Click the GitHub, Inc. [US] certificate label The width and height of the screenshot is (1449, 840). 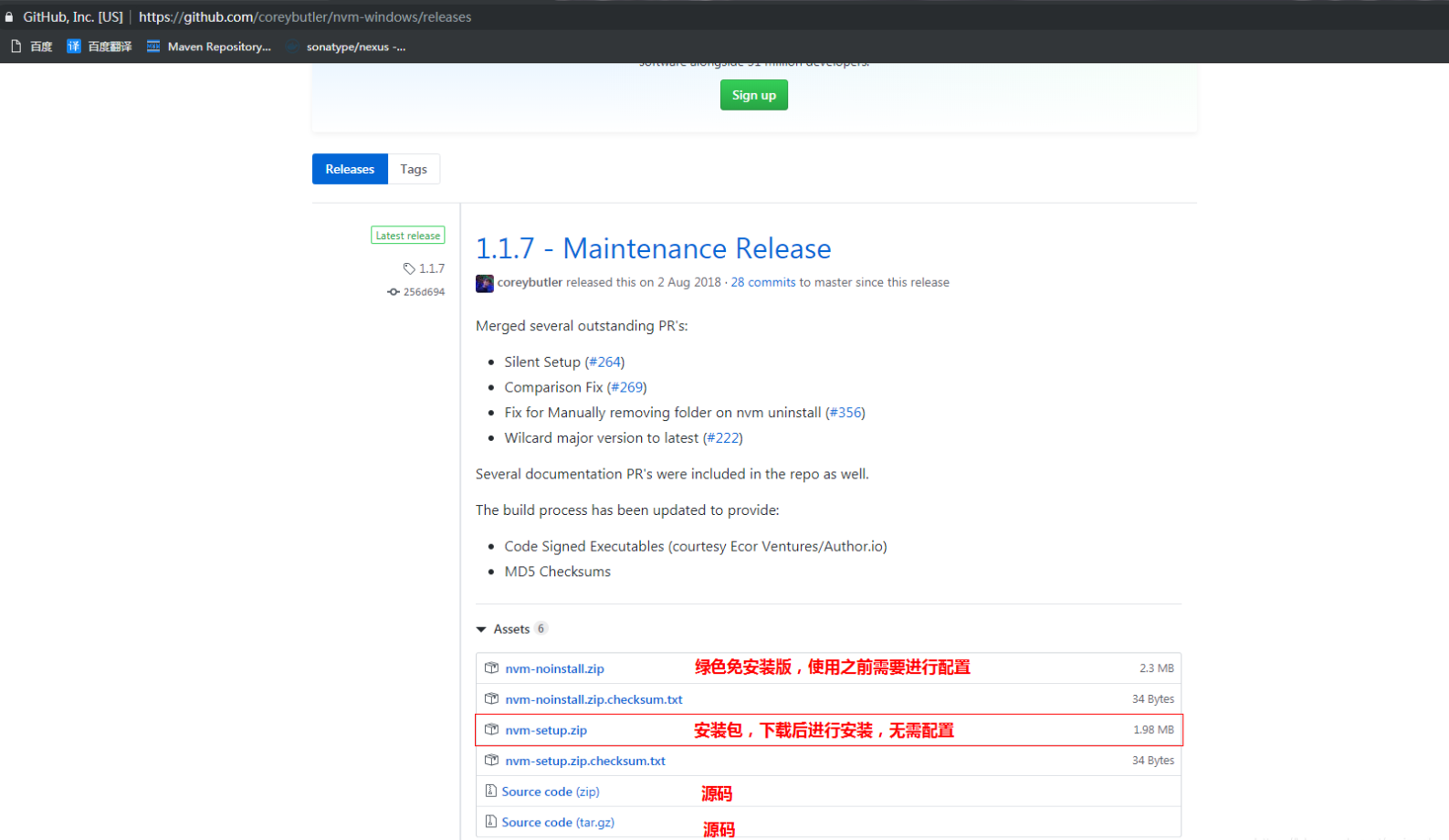73,17
